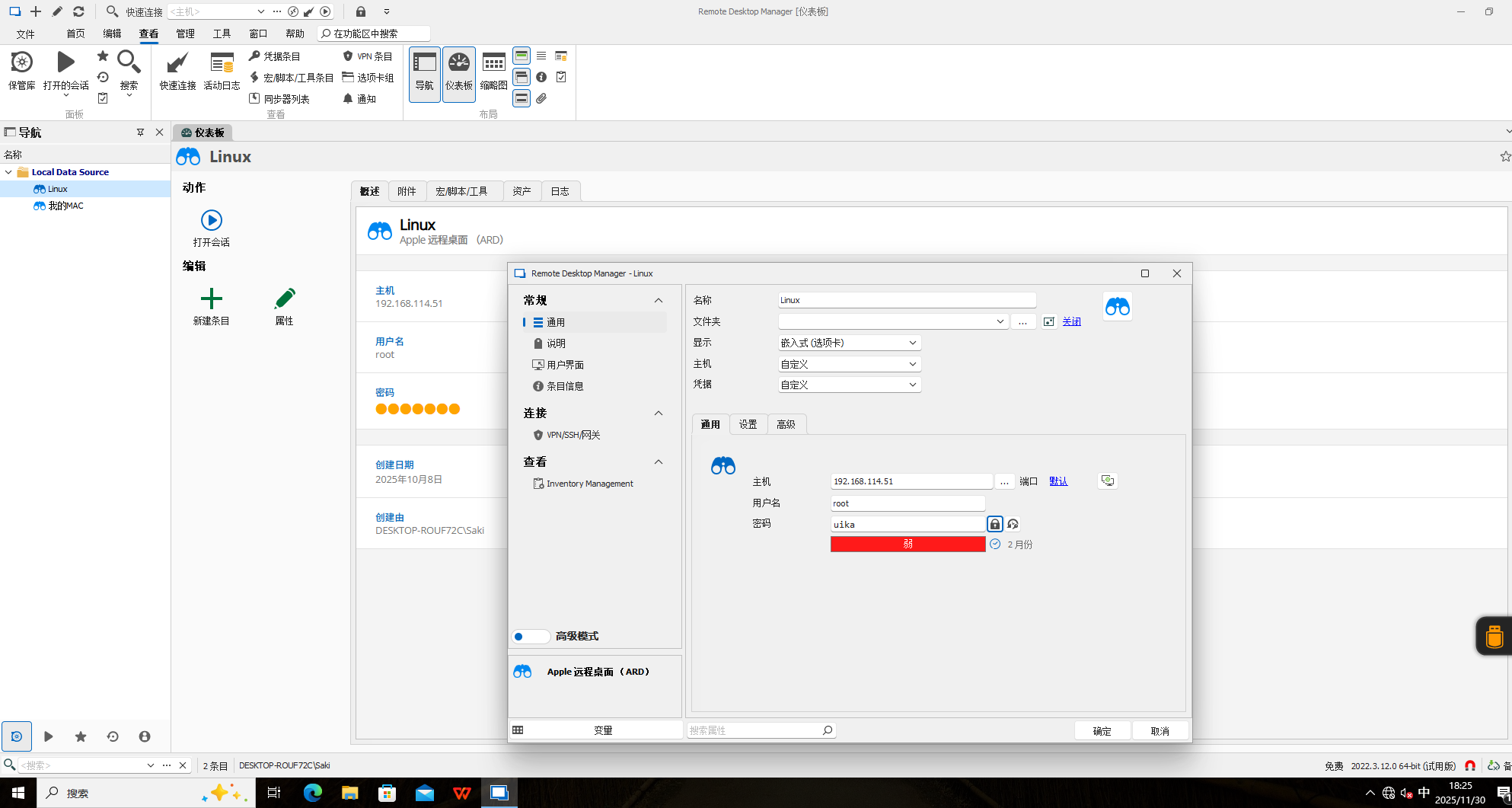Image resolution: width=1512 pixels, height=808 pixels.
Task: Open the quick connect 主机 combo dropdown
Action: point(261,12)
